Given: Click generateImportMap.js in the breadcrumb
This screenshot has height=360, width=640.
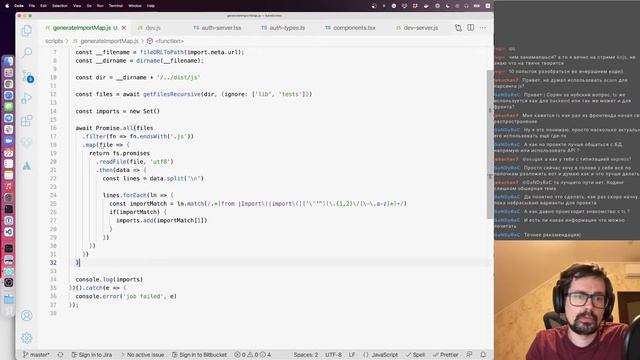Looking at the screenshot, I should (x=109, y=41).
